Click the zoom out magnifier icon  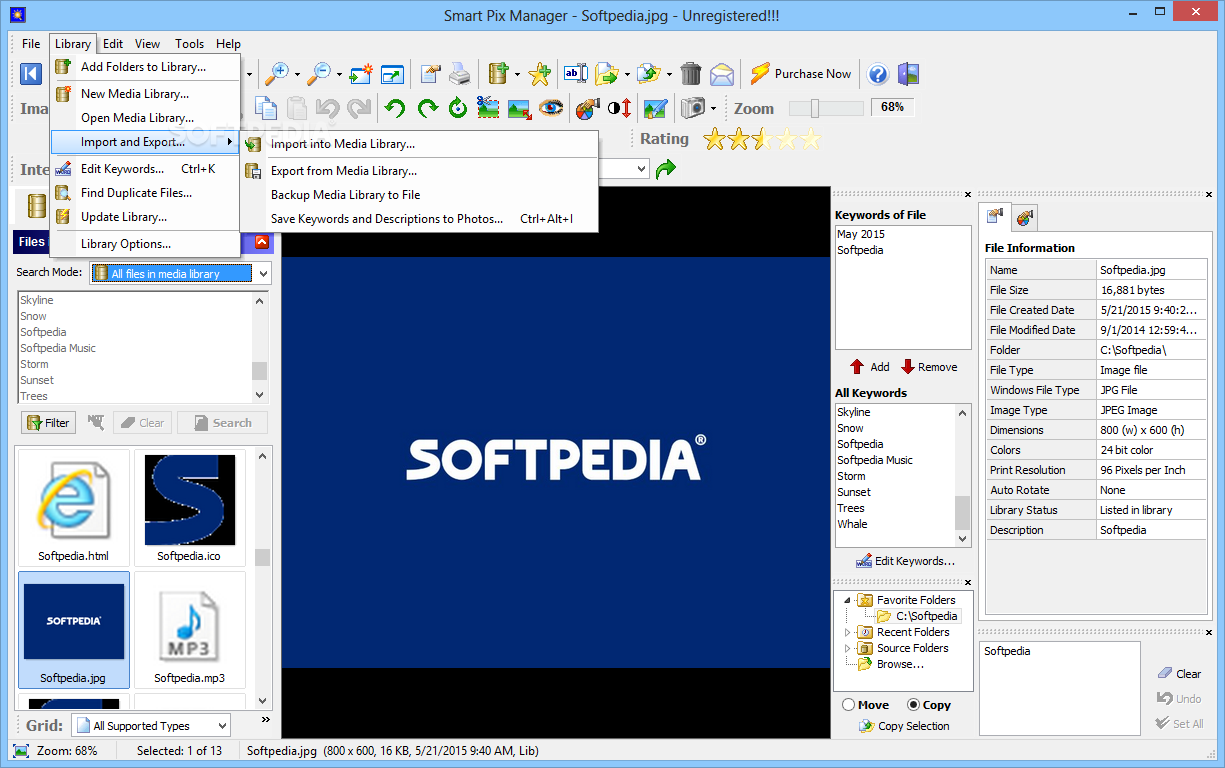319,73
